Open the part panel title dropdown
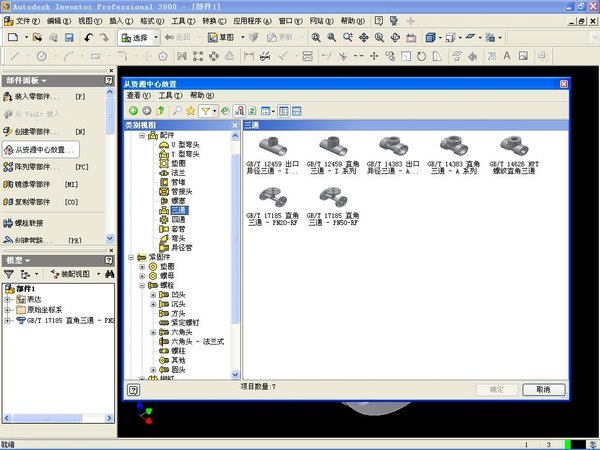The width and height of the screenshot is (600, 450). click(44, 81)
